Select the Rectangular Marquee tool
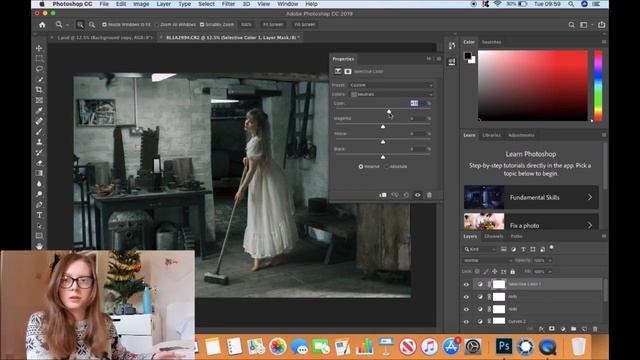640x360 pixels. click(39, 58)
